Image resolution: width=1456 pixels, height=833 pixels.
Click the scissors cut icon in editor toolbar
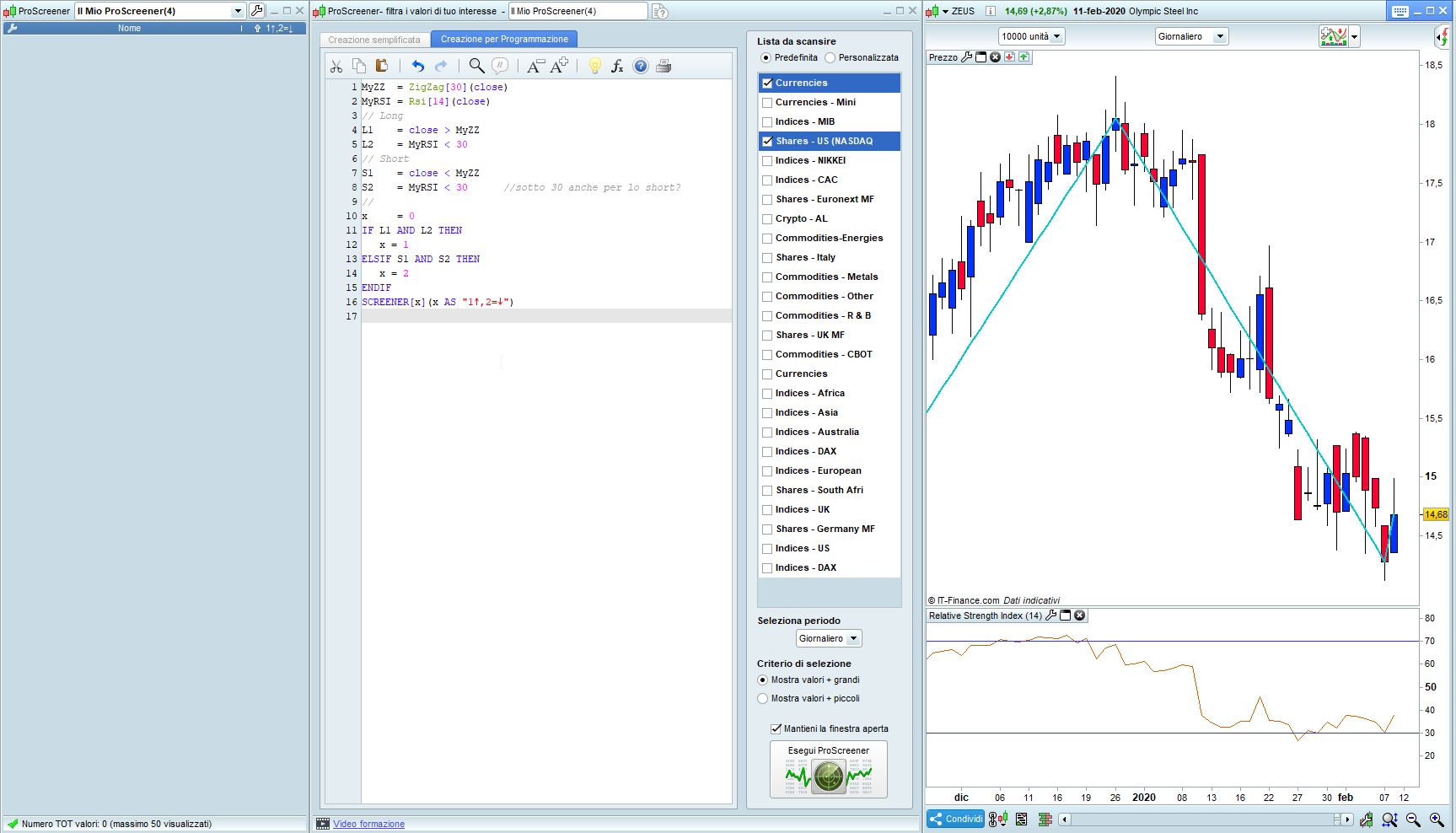pyautogui.click(x=336, y=66)
